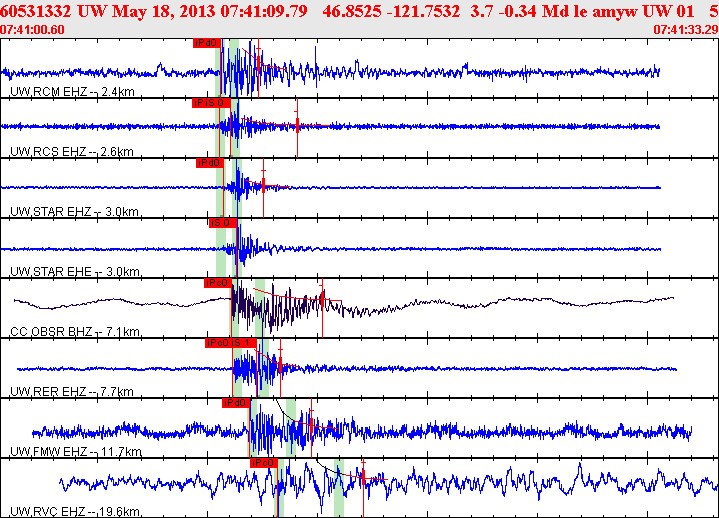
Task: Click the iPc0 iS 1 pick label on RER trace
Action: [231, 343]
